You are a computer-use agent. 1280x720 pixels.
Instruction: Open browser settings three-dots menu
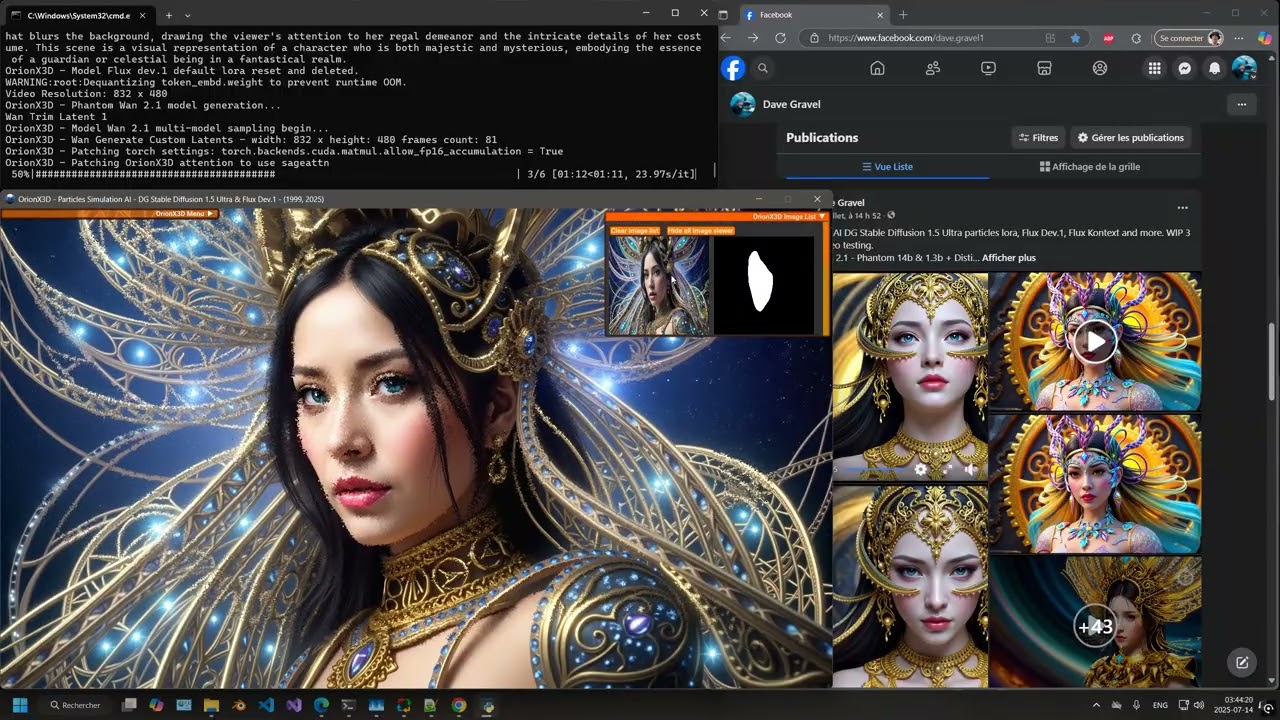[1241, 38]
